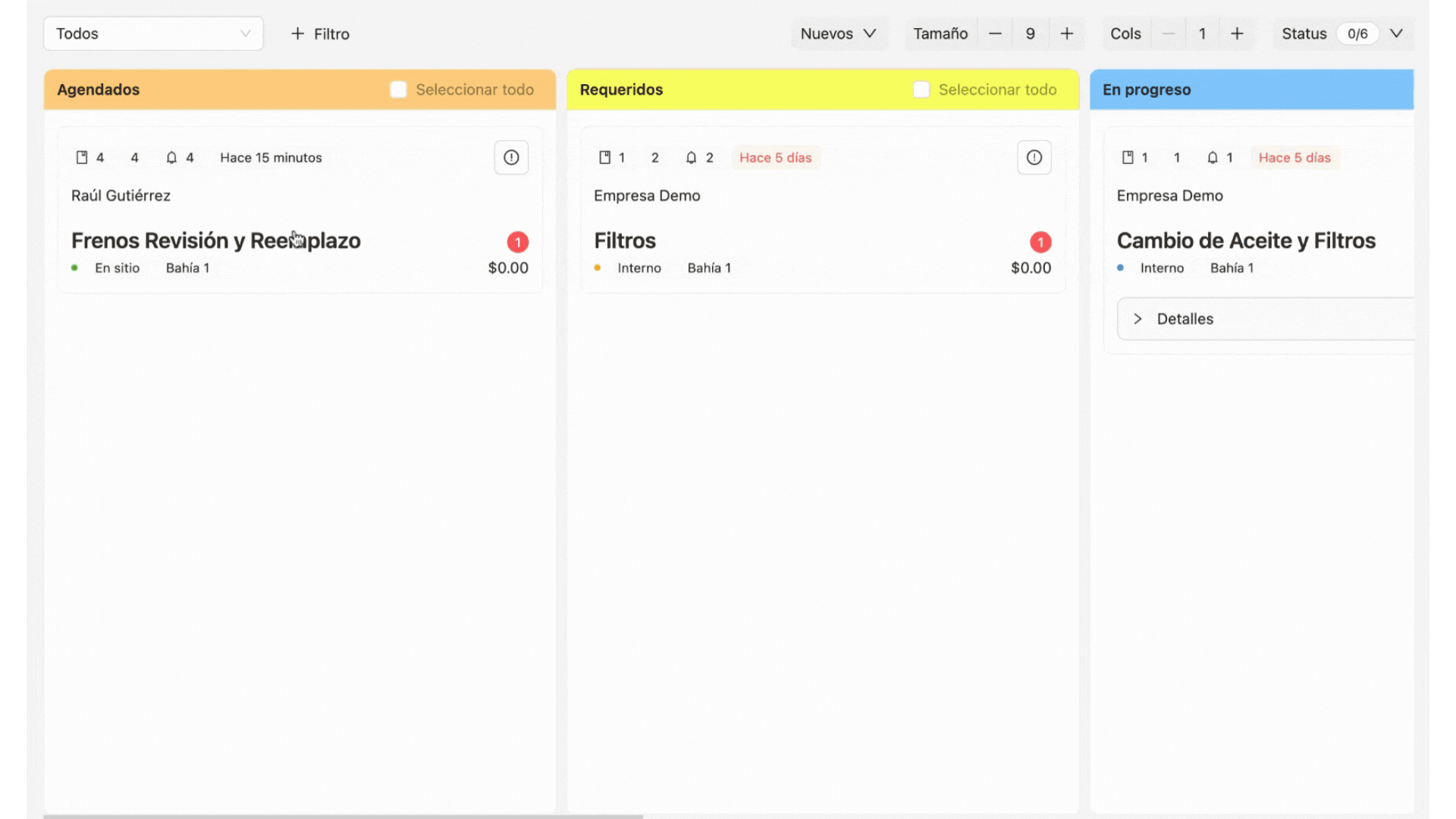The height and width of the screenshot is (819, 1456).
Task: Click the alert icon on Frenos card
Action: (511, 158)
